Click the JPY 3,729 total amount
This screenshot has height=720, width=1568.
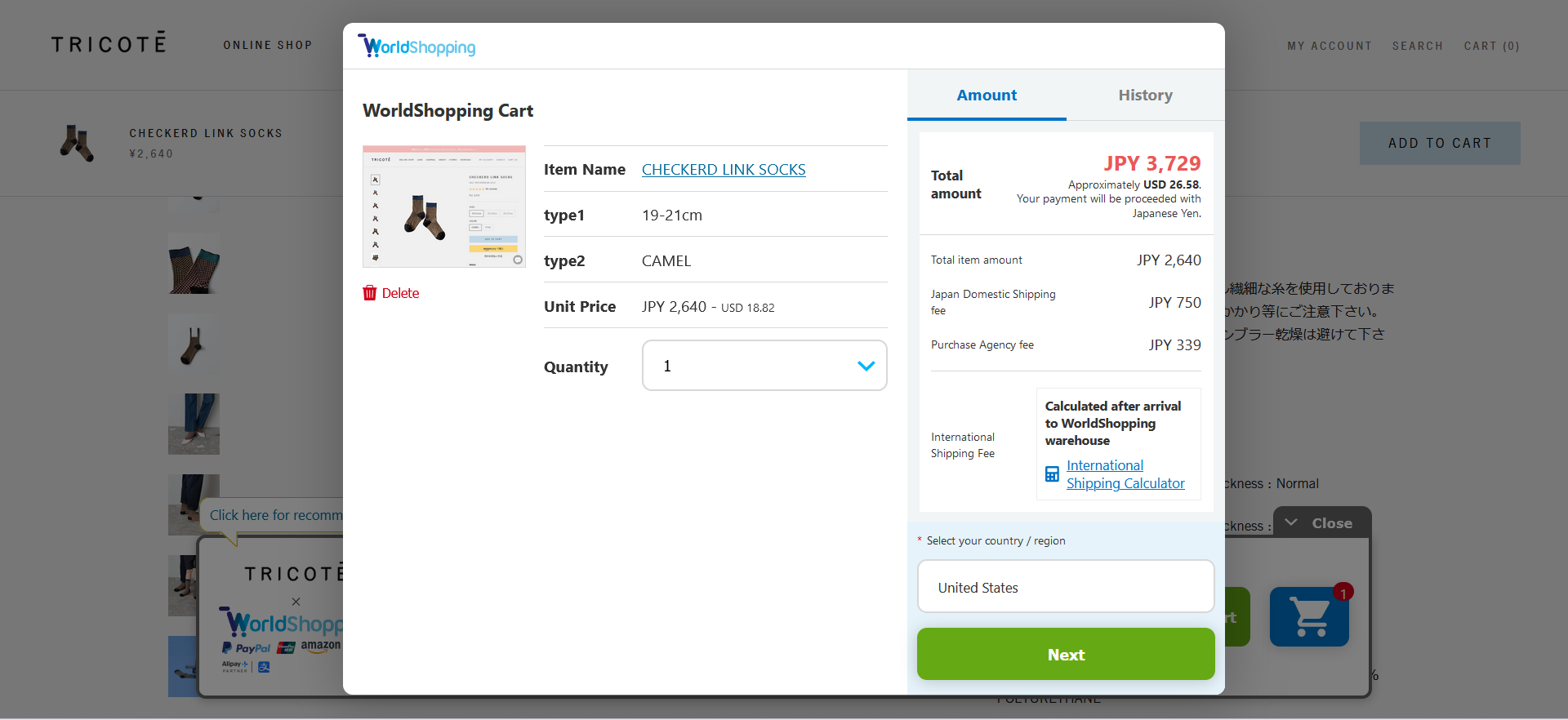1152,163
